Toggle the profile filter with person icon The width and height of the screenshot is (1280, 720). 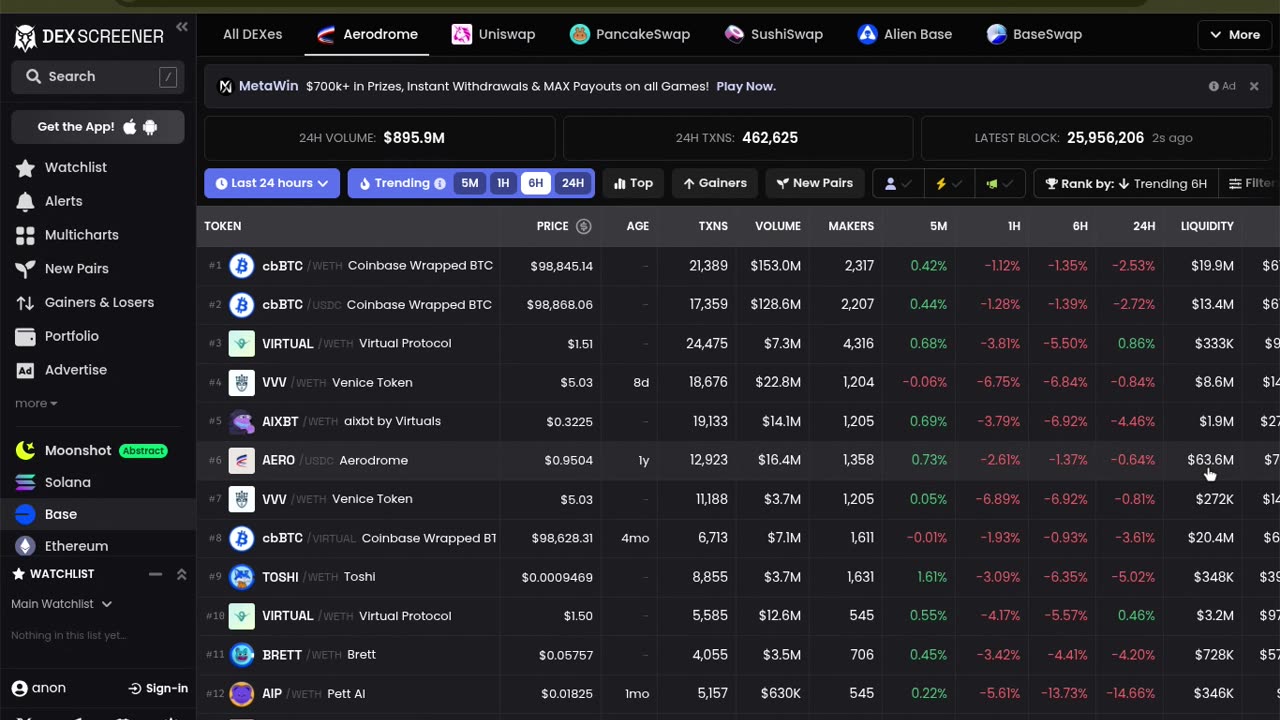coord(897,183)
